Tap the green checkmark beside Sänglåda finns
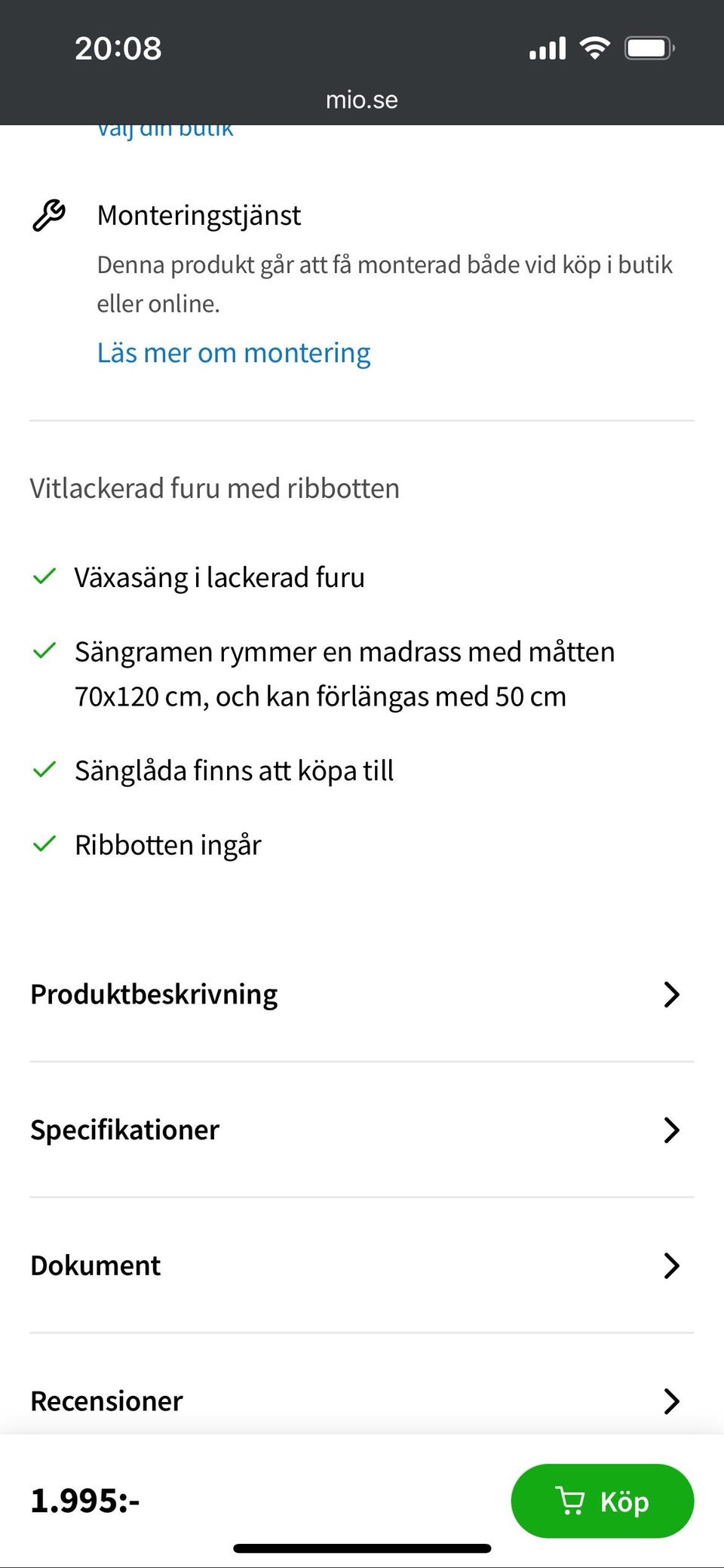Image resolution: width=724 pixels, height=1568 pixels. click(x=44, y=770)
